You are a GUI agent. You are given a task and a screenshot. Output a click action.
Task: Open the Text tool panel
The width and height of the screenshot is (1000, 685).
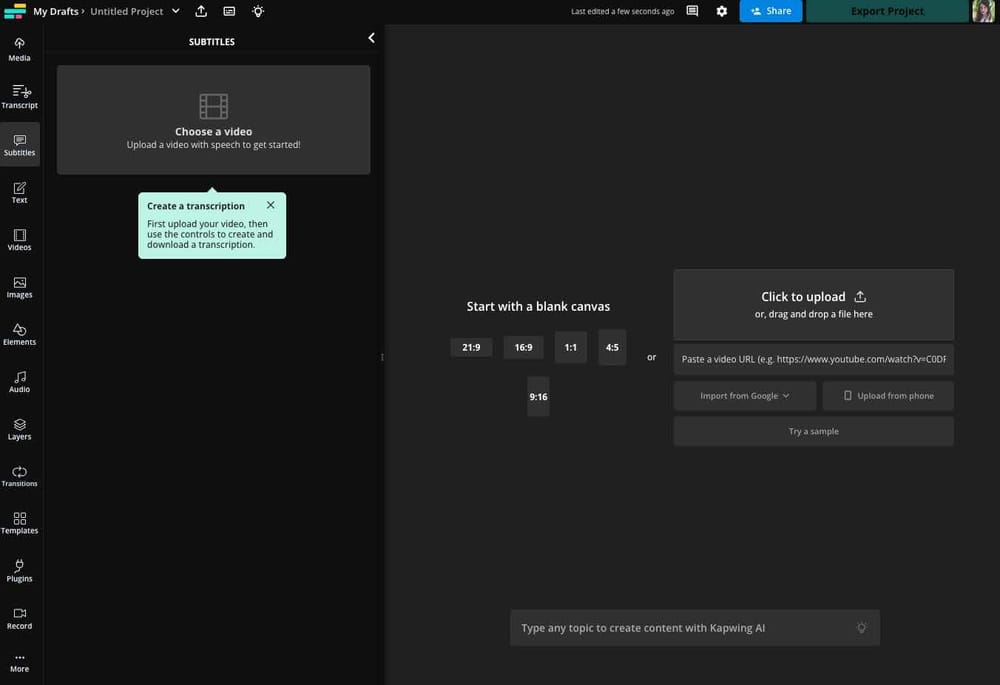pyautogui.click(x=19, y=191)
